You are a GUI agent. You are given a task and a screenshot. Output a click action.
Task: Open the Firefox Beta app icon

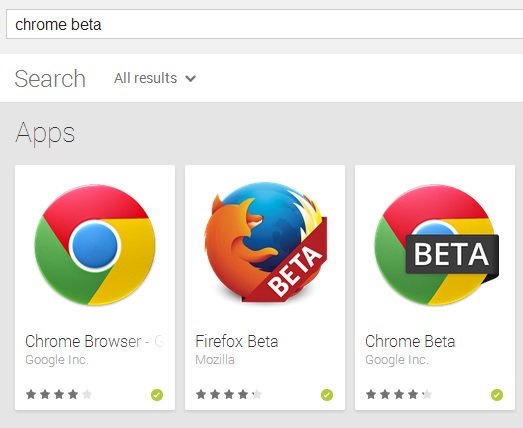(x=266, y=242)
